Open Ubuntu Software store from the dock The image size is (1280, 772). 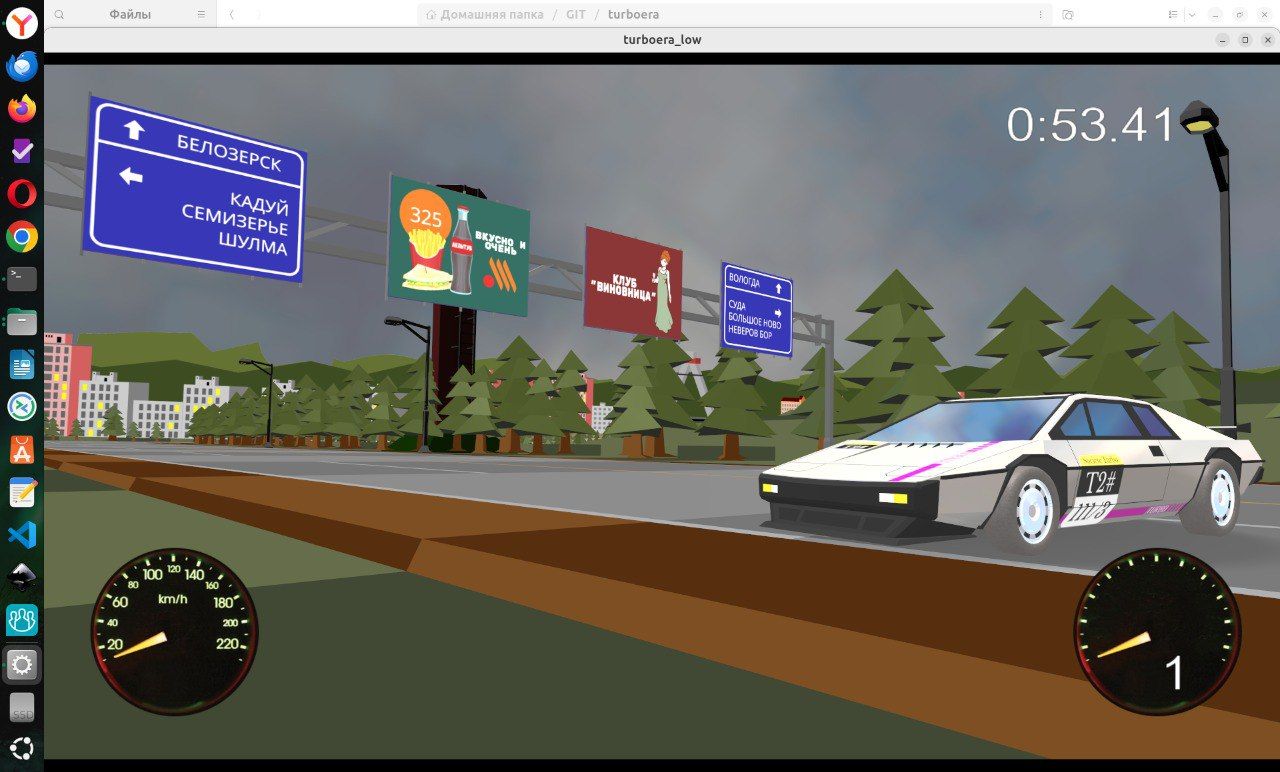(x=21, y=450)
